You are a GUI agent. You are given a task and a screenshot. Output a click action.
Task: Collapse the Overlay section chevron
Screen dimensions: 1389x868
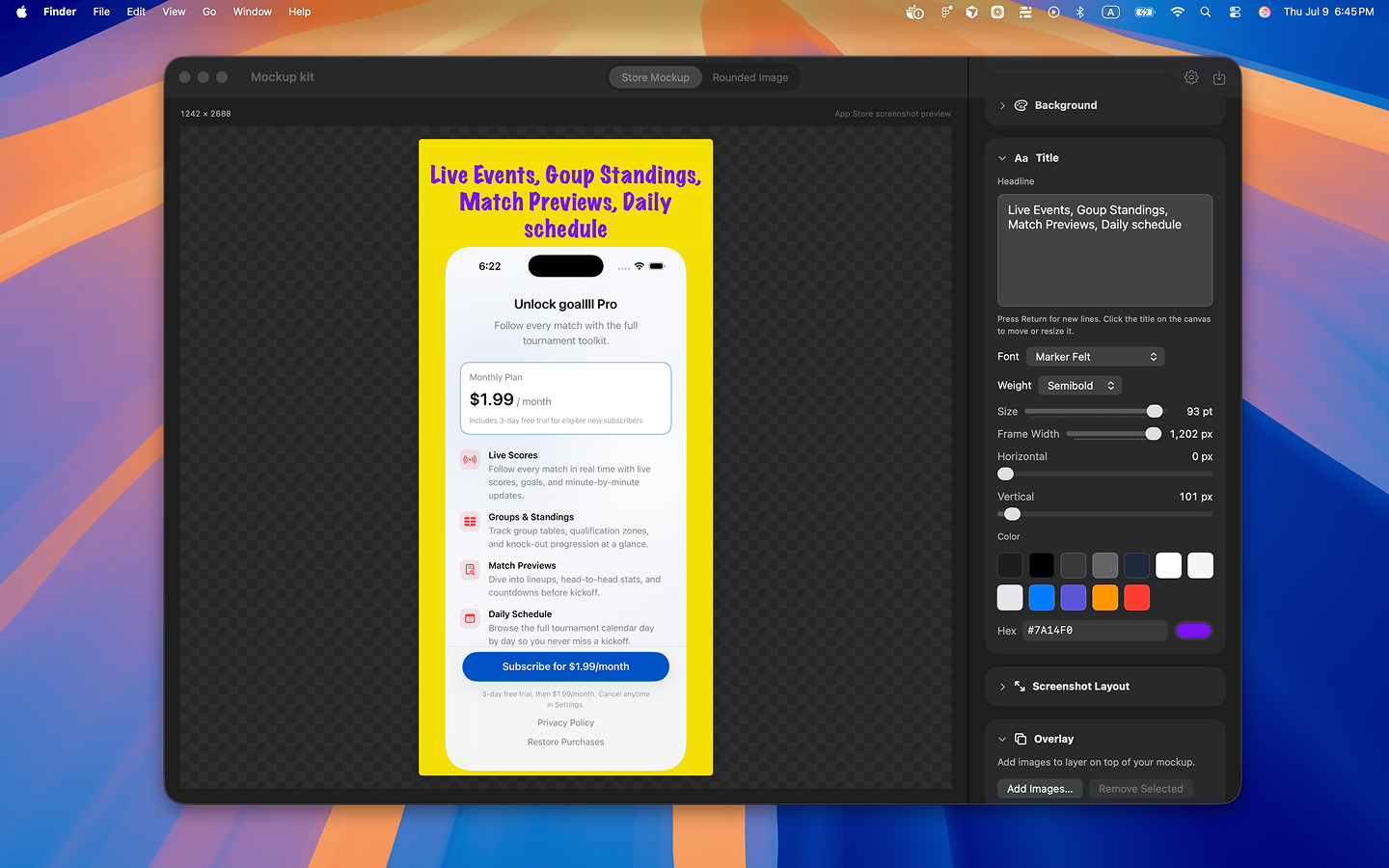click(1002, 739)
